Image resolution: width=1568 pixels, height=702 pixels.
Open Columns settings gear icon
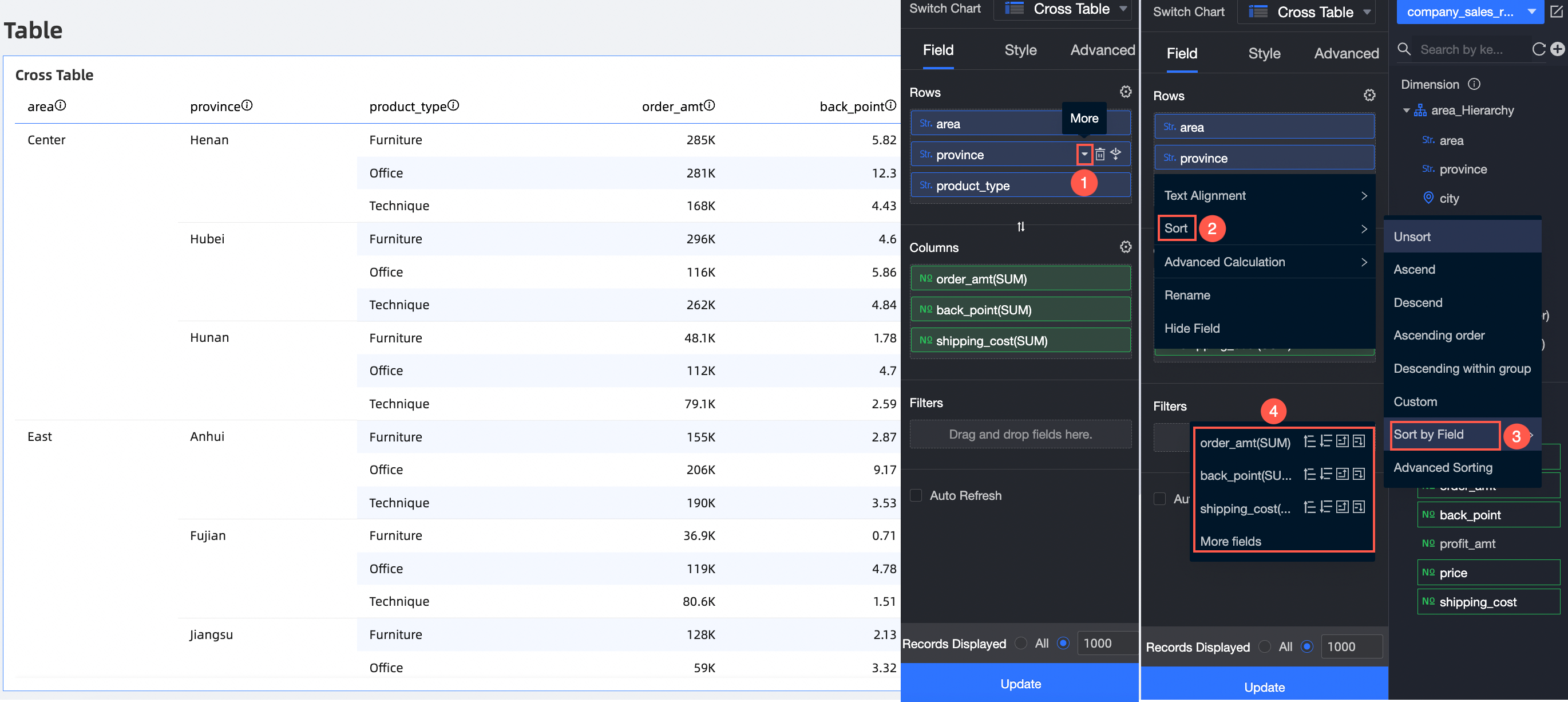click(1126, 247)
